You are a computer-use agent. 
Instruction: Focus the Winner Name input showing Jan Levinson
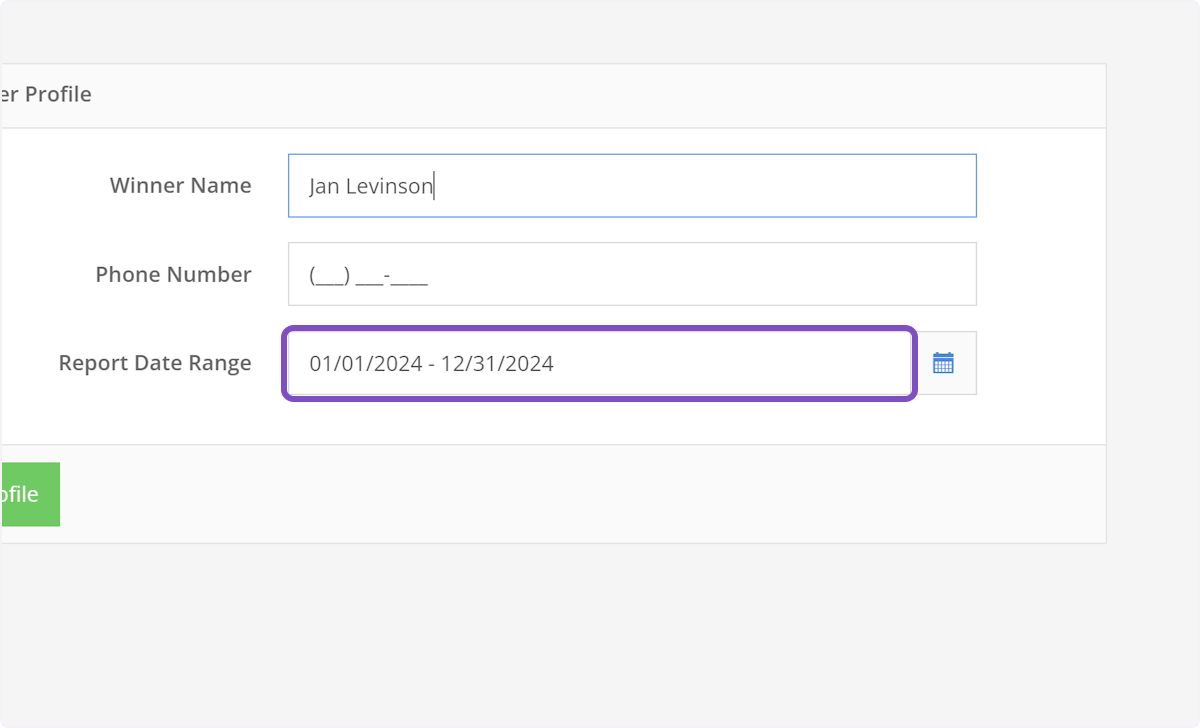click(630, 185)
